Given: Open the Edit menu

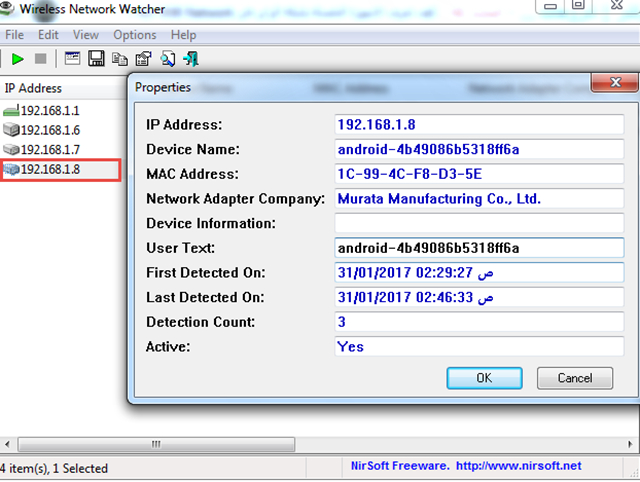Looking at the screenshot, I should point(48,35).
